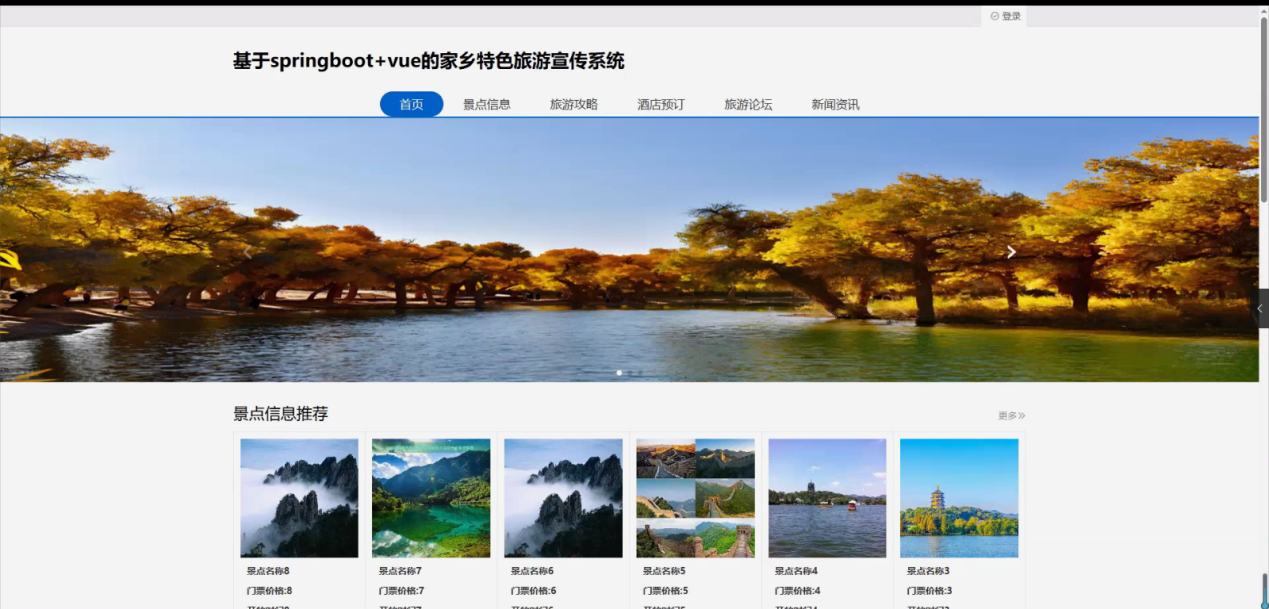Click the text 门票价格:3
Image resolution: width=1269 pixels, height=609 pixels.
929,591
